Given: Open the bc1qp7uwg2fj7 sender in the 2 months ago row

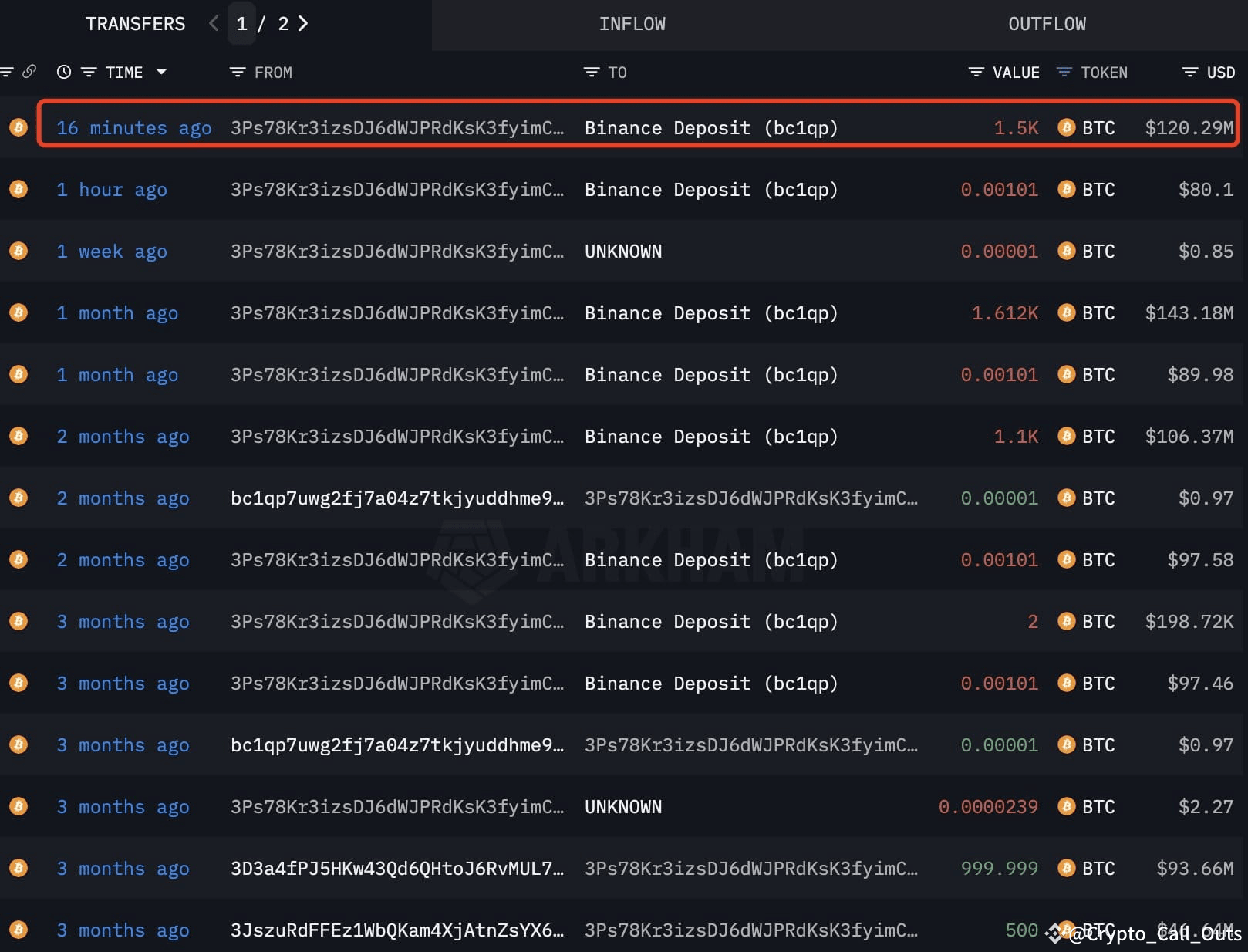Looking at the screenshot, I should coord(397,498).
